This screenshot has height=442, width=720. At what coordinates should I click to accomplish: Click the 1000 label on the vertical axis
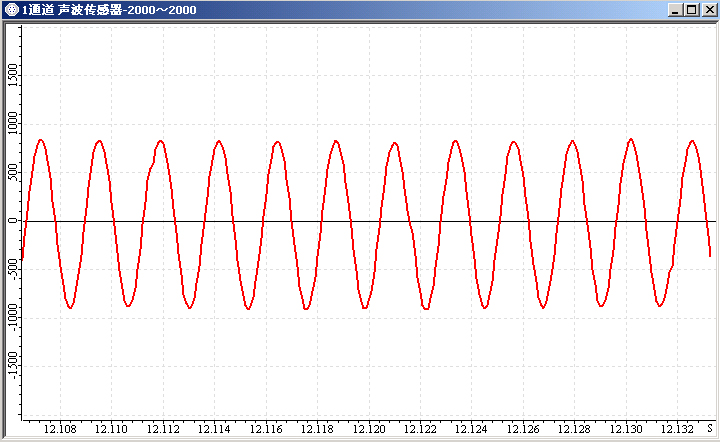(12, 124)
